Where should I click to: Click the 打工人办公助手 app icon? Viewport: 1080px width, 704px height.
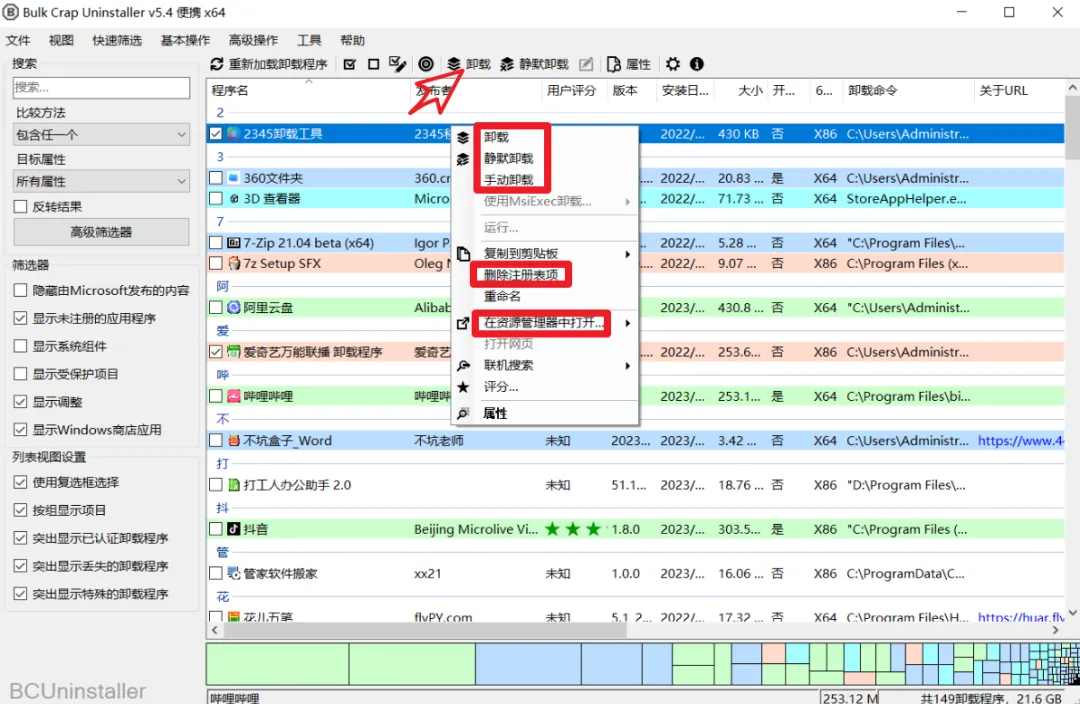(x=234, y=485)
